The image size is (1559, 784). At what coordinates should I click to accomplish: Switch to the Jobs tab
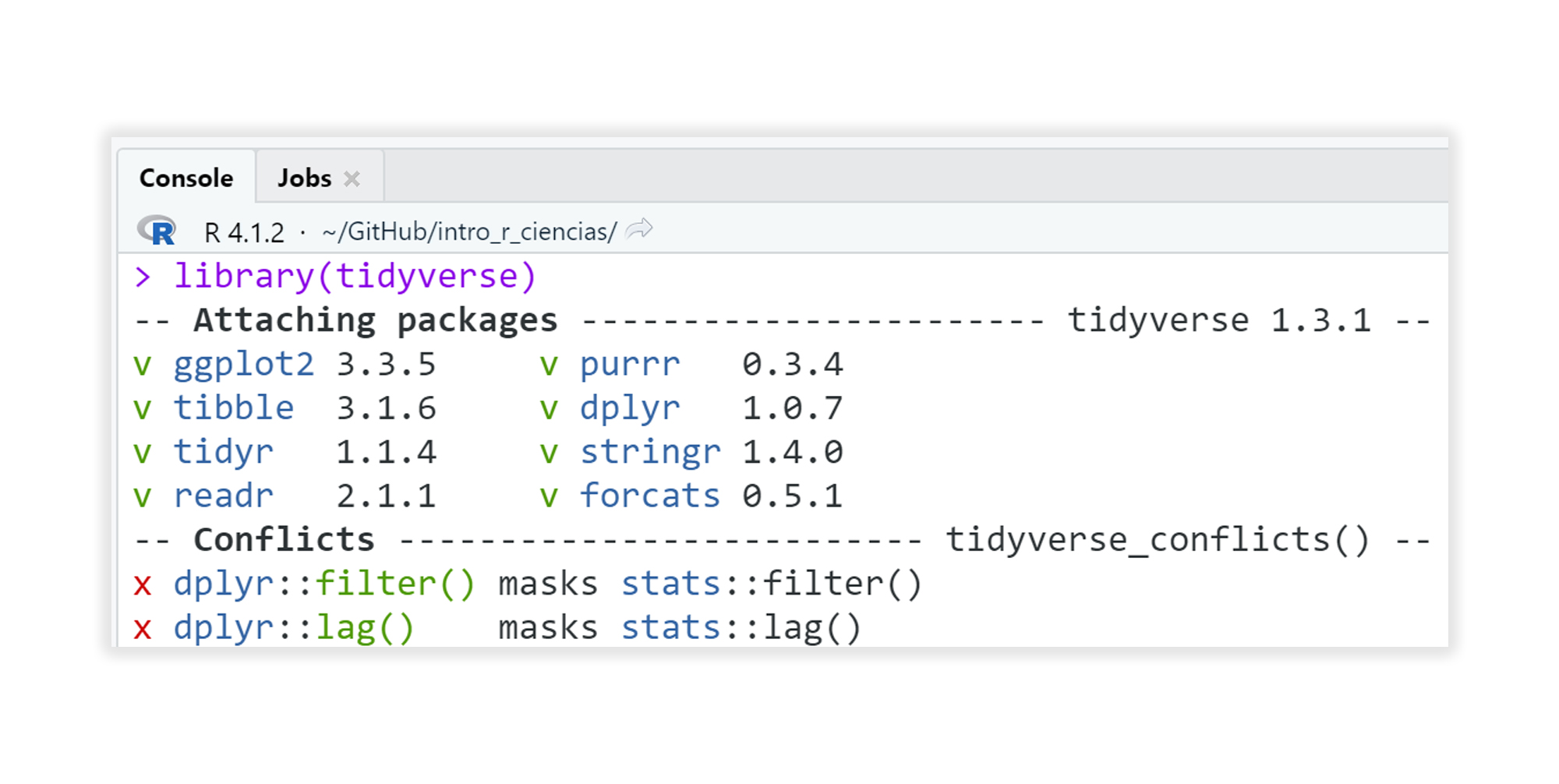(x=304, y=178)
